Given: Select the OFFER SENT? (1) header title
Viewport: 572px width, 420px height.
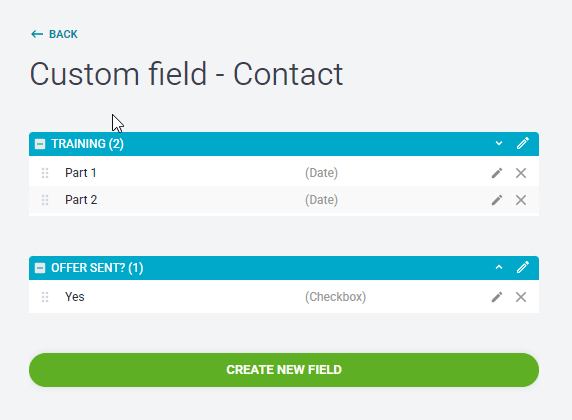Looking at the screenshot, I should pos(97,268).
